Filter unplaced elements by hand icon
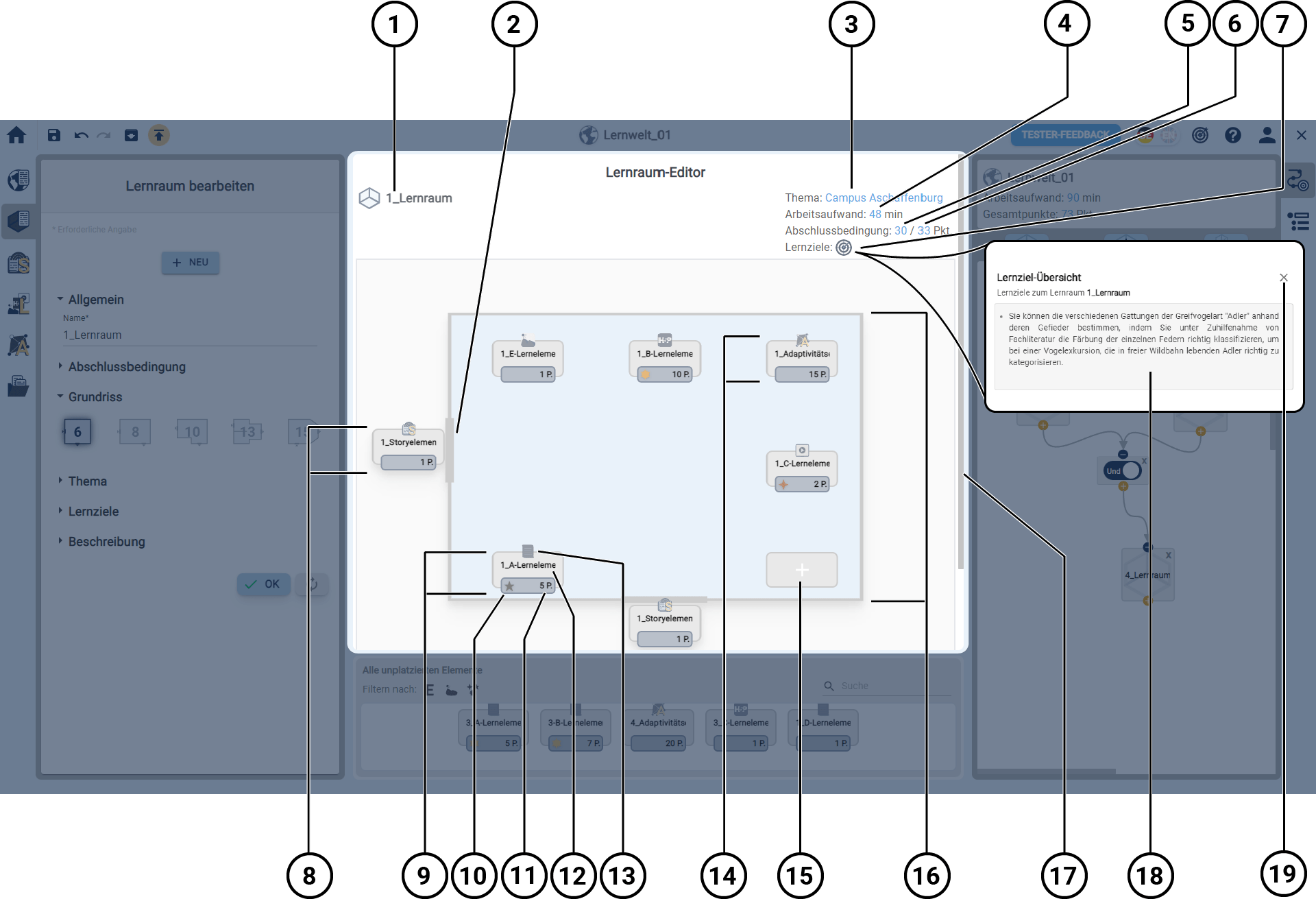Image resolution: width=1316 pixels, height=899 pixels. click(452, 690)
